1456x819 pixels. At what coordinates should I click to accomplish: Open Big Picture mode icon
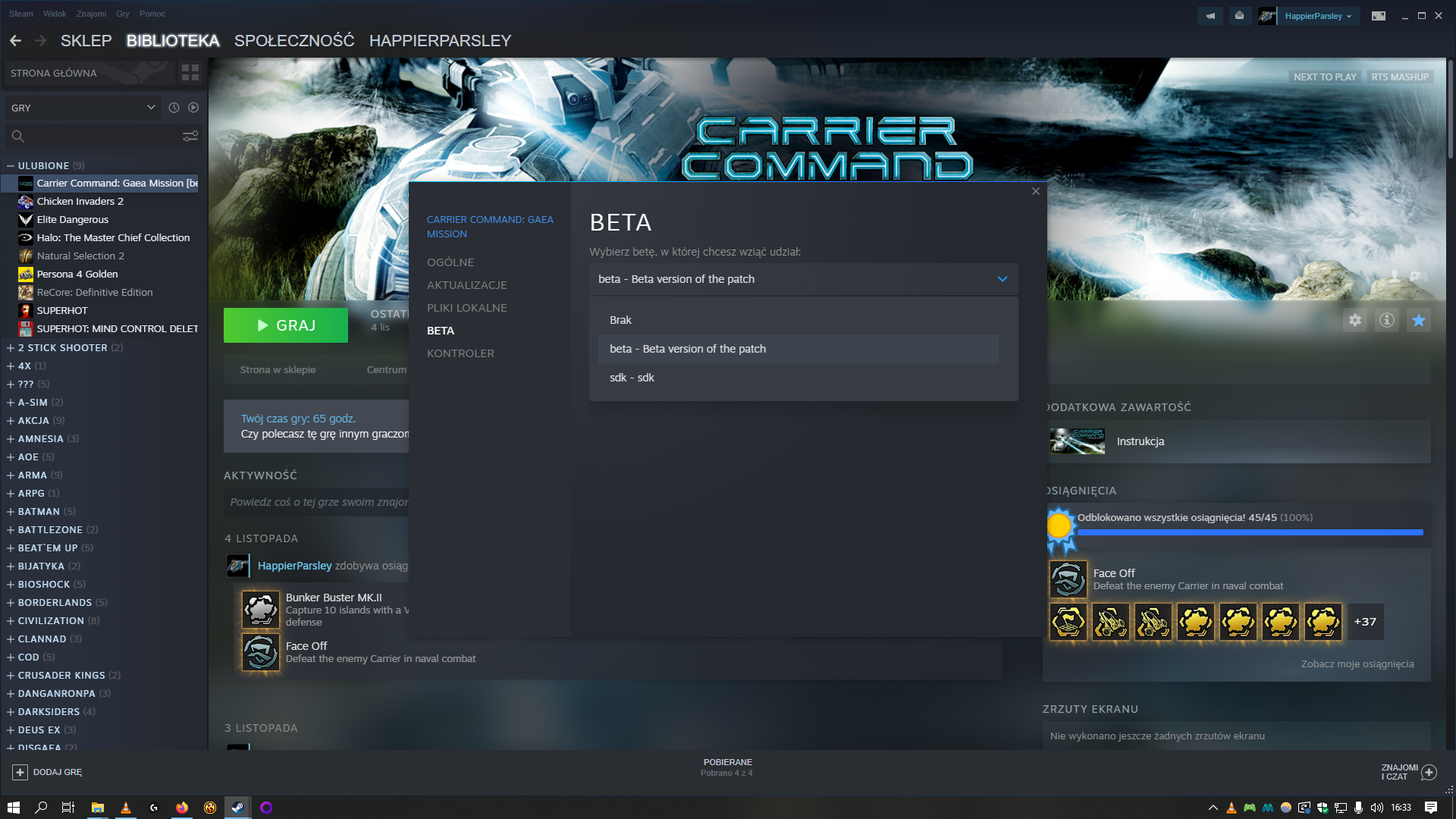pos(1378,16)
